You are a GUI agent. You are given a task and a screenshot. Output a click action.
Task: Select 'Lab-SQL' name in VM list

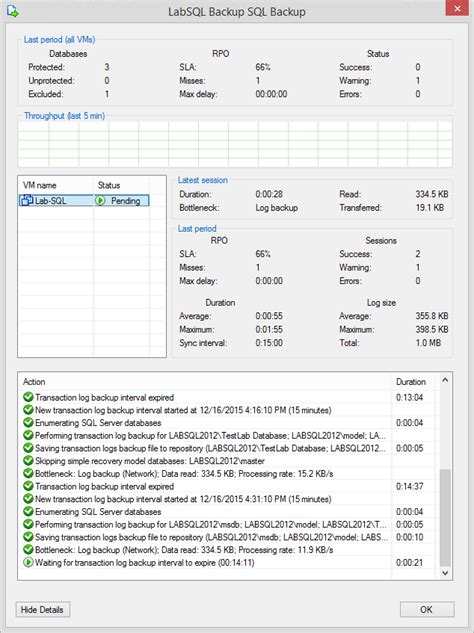(x=50, y=201)
